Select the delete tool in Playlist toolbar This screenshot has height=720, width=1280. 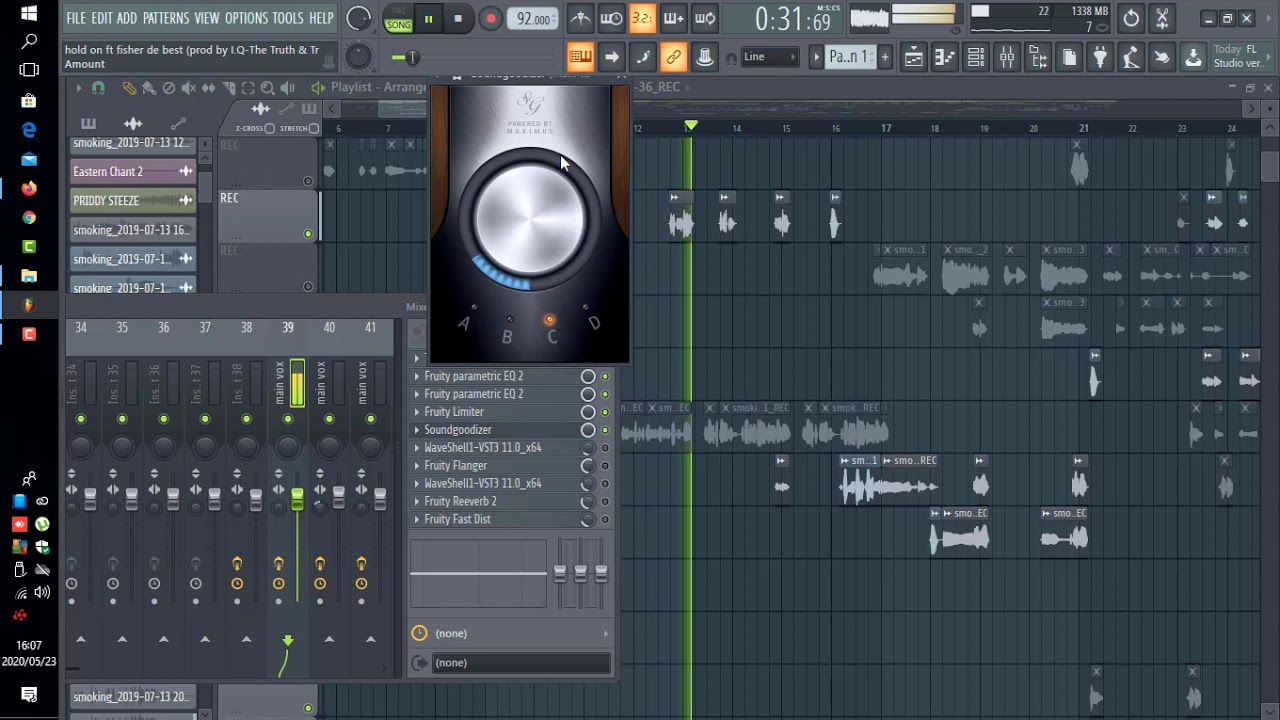tap(168, 88)
